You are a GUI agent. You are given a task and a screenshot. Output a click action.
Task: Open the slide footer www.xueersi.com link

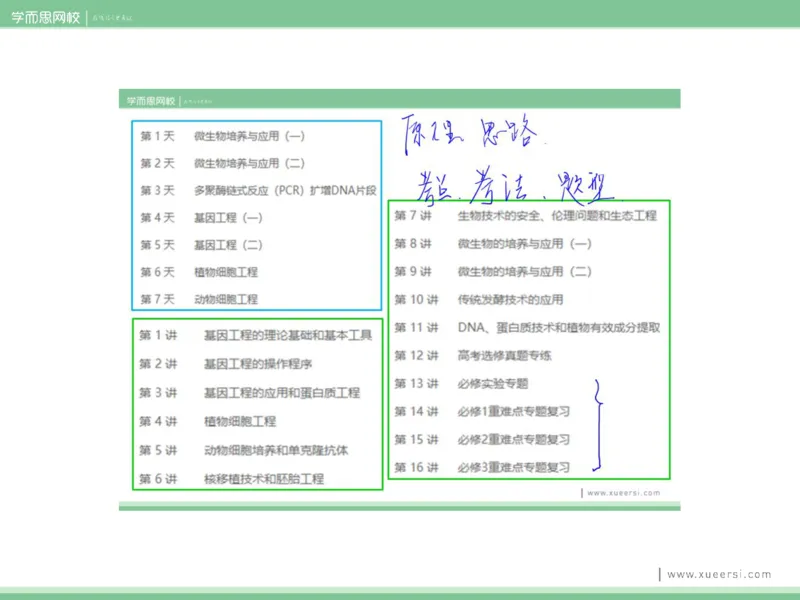[623, 493]
